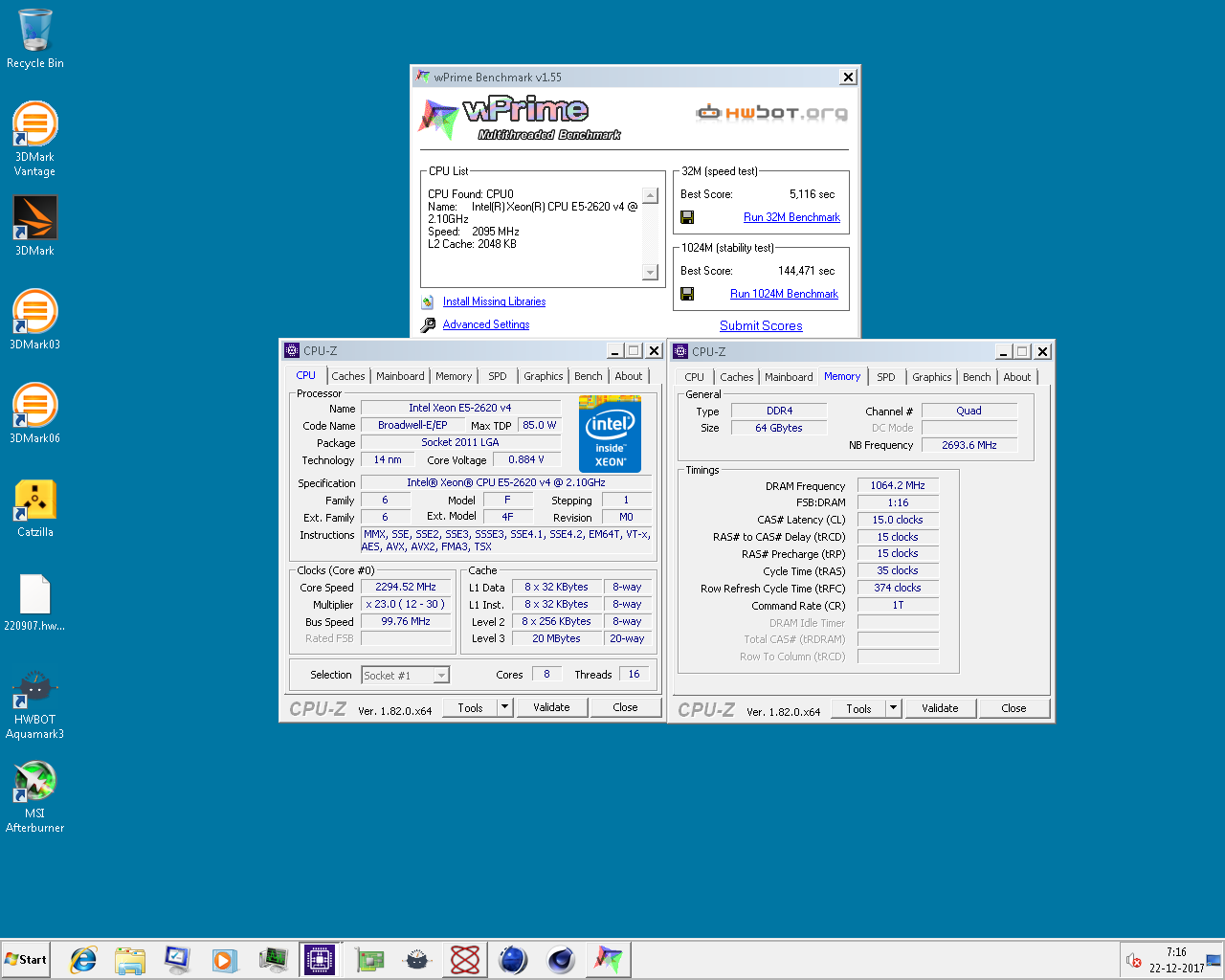Click the Core Speed value 2294.52 MHz
The width and height of the screenshot is (1225, 980).
(x=406, y=588)
